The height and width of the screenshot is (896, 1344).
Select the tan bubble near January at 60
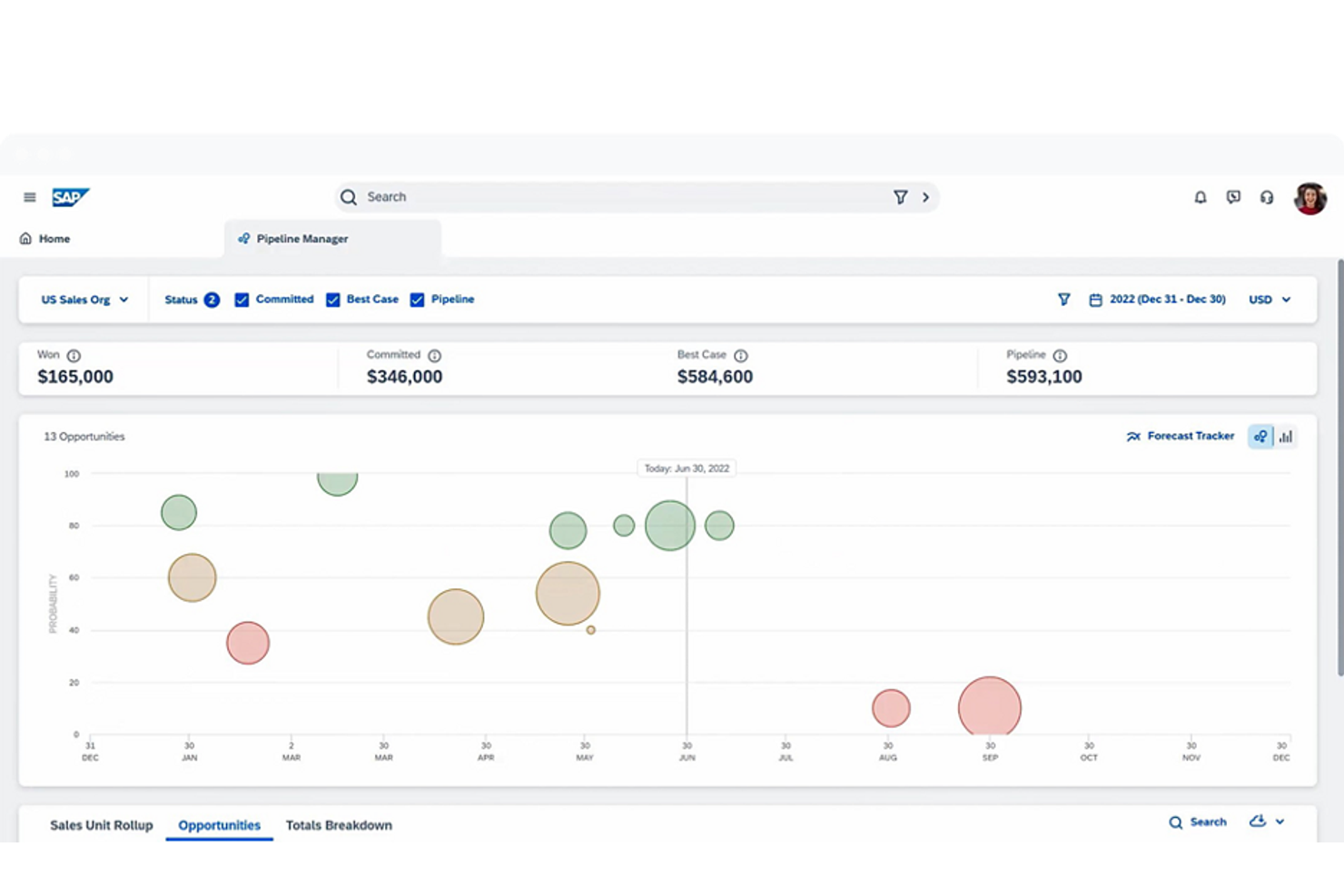(193, 577)
